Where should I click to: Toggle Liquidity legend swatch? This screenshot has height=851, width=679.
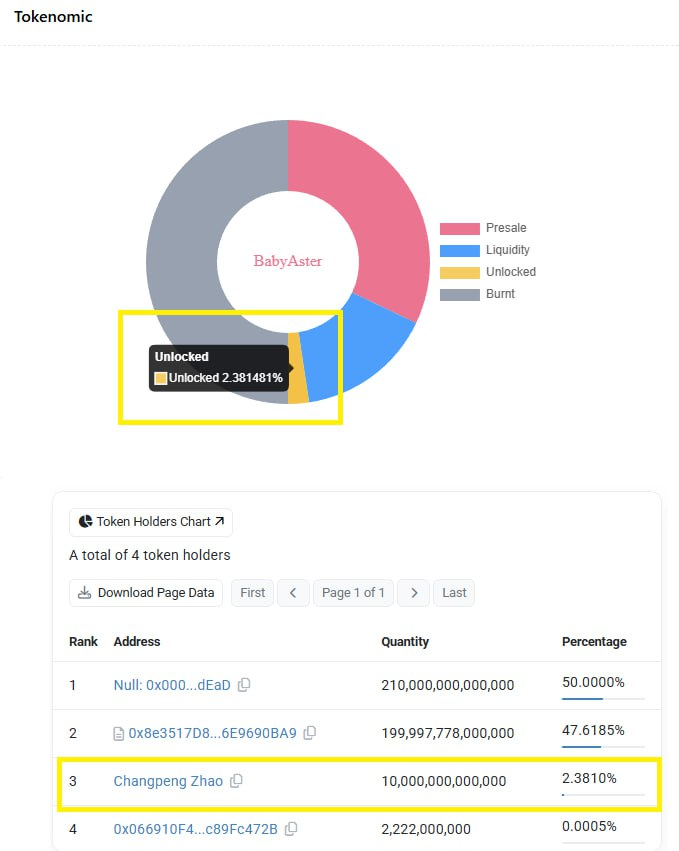pos(460,250)
